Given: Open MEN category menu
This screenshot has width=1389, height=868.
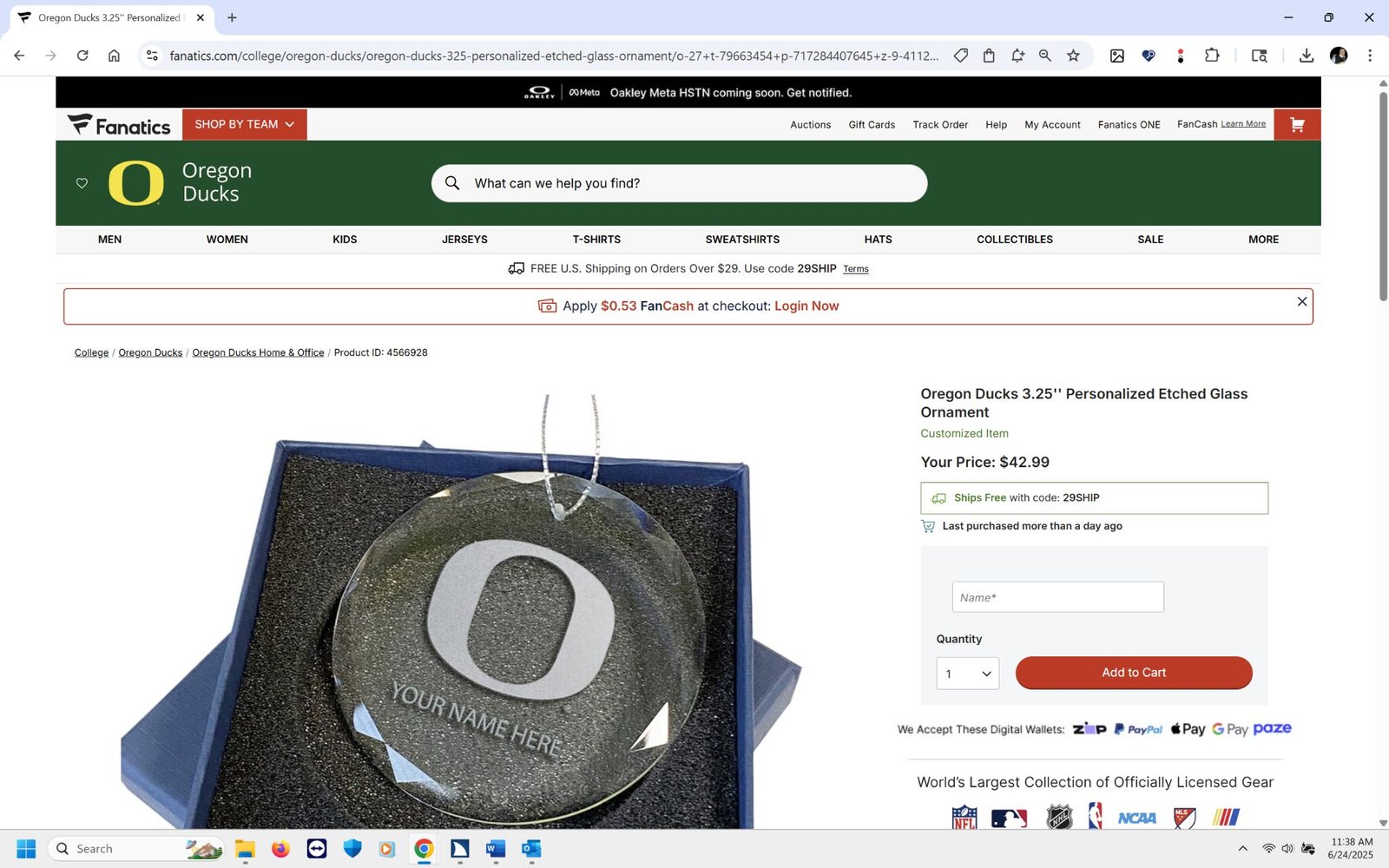Looking at the screenshot, I should click(x=109, y=240).
